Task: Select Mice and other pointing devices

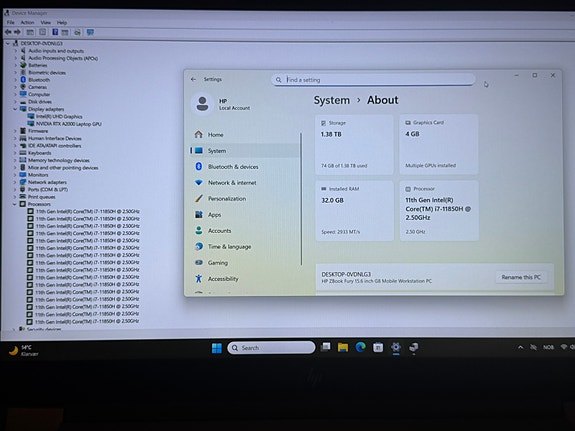Action: tap(63, 168)
